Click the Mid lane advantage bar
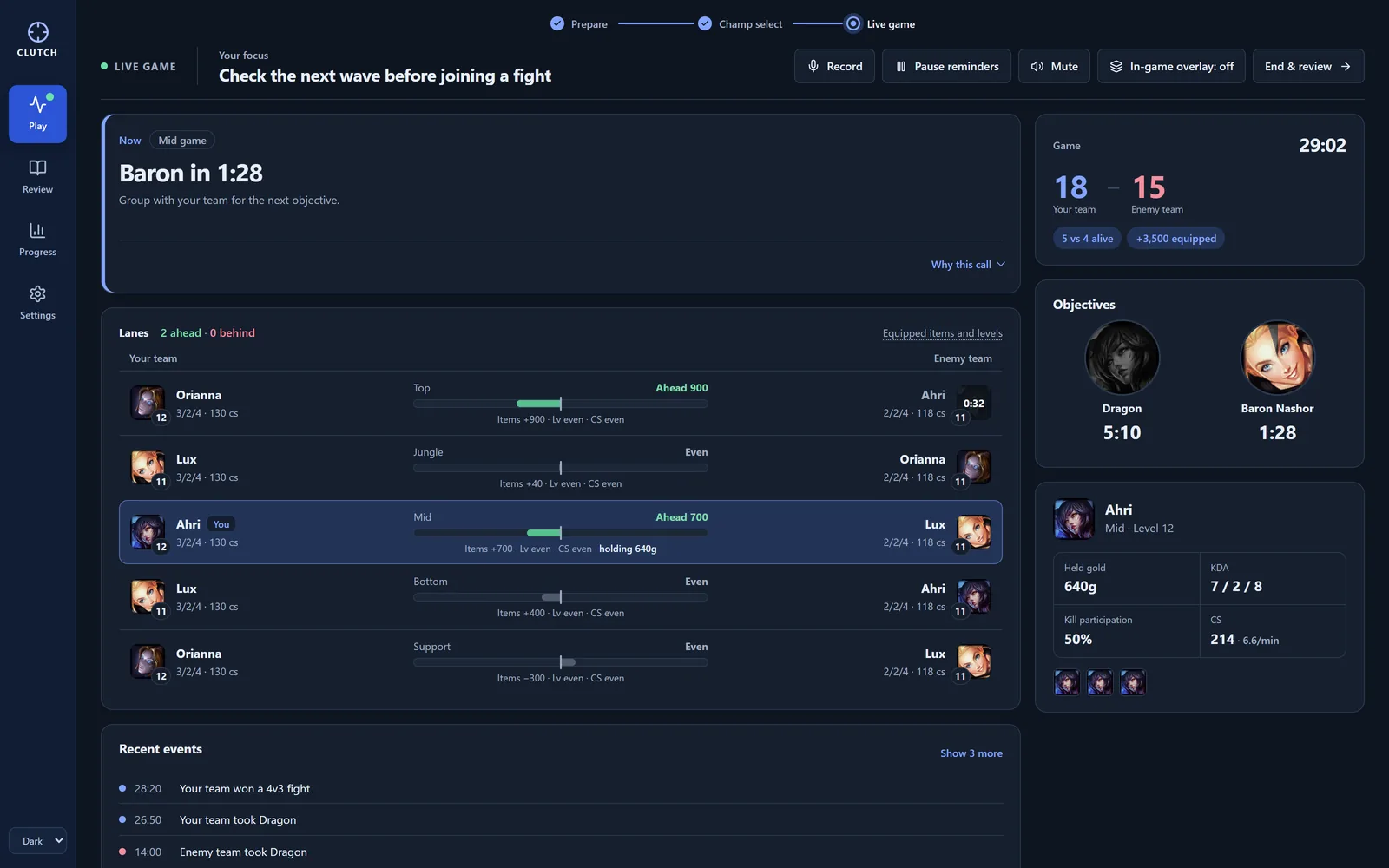1389x868 pixels. click(x=561, y=533)
